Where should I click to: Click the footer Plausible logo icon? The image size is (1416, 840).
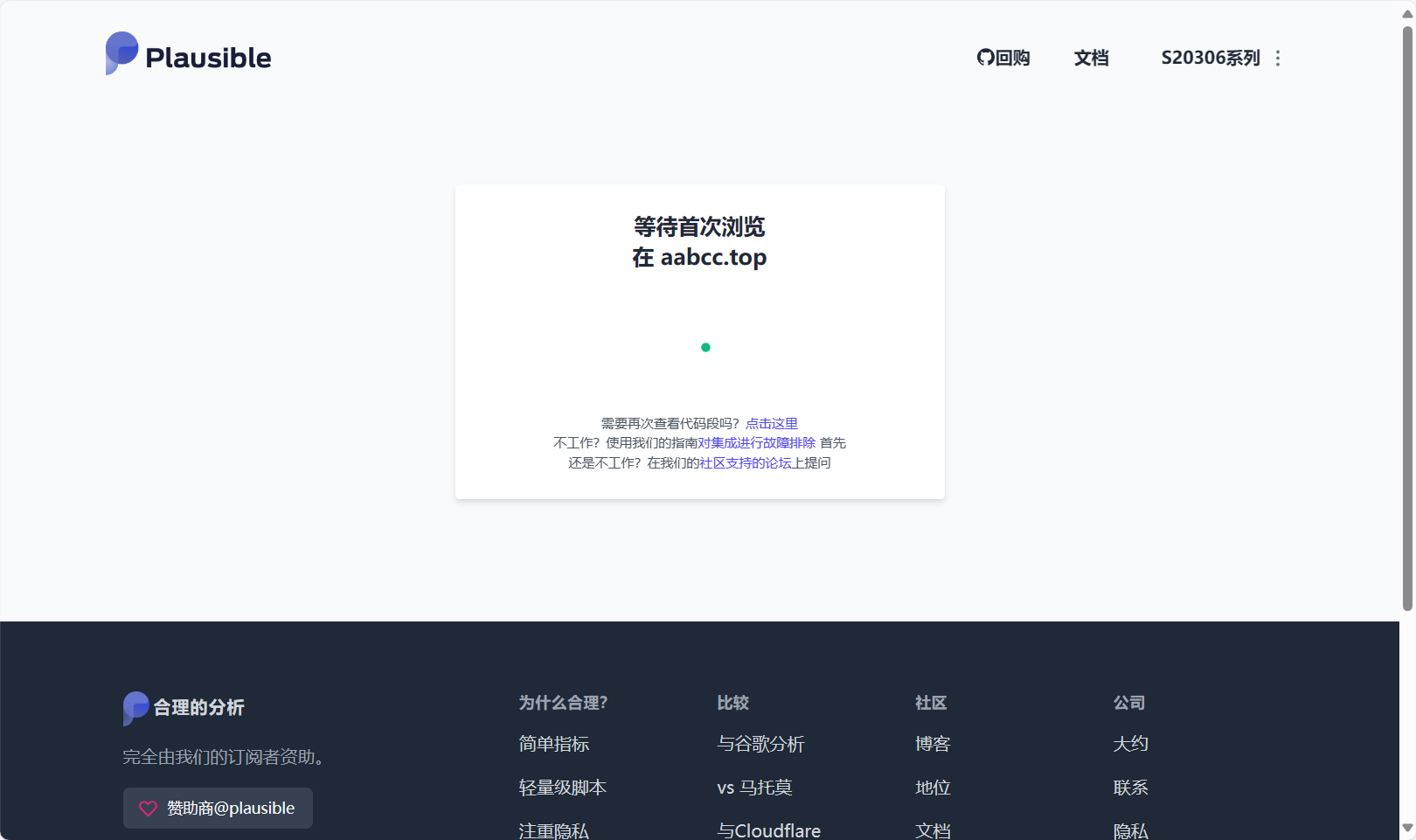pyautogui.click(x=135, y=707)
